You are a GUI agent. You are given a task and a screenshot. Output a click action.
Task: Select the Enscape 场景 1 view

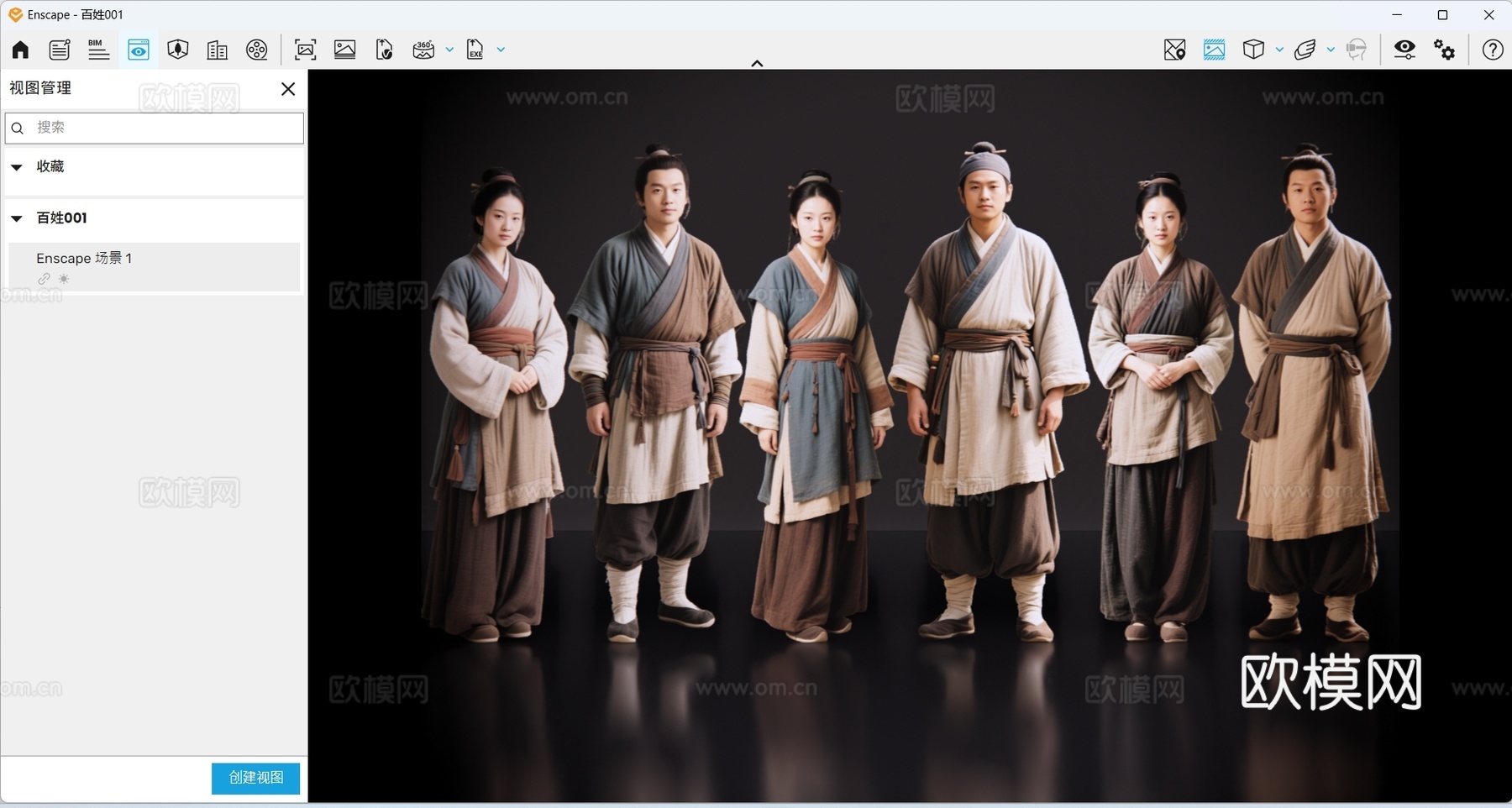point(154,267)
